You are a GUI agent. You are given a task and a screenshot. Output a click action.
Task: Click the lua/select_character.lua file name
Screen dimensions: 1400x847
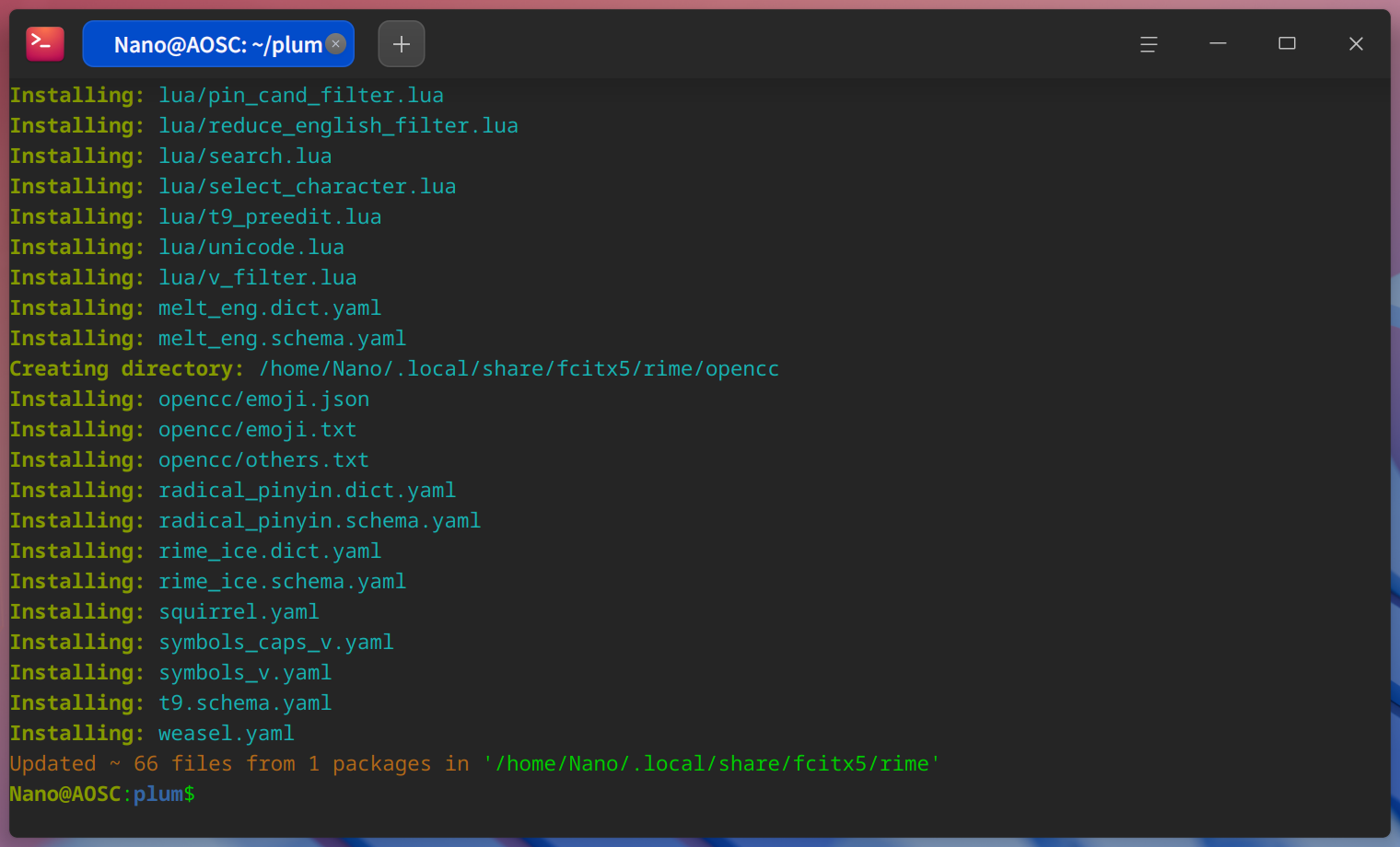point(307,187)
